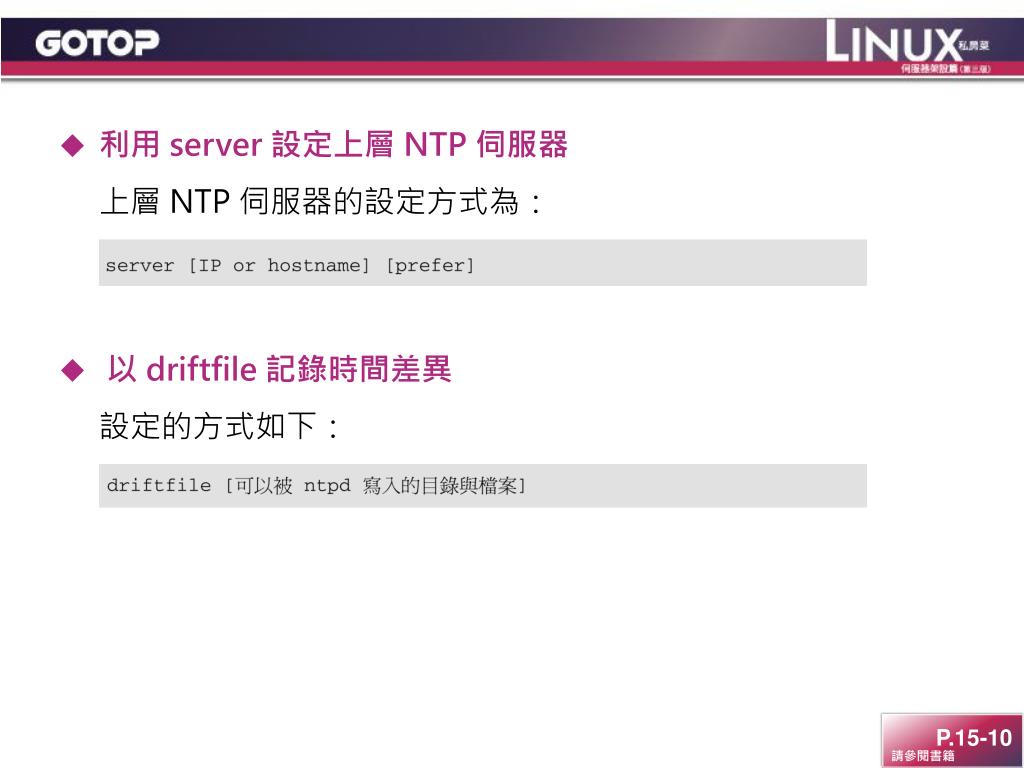Click the 伺服器架設篇 subtitle under LINUX

click(946, 69)
